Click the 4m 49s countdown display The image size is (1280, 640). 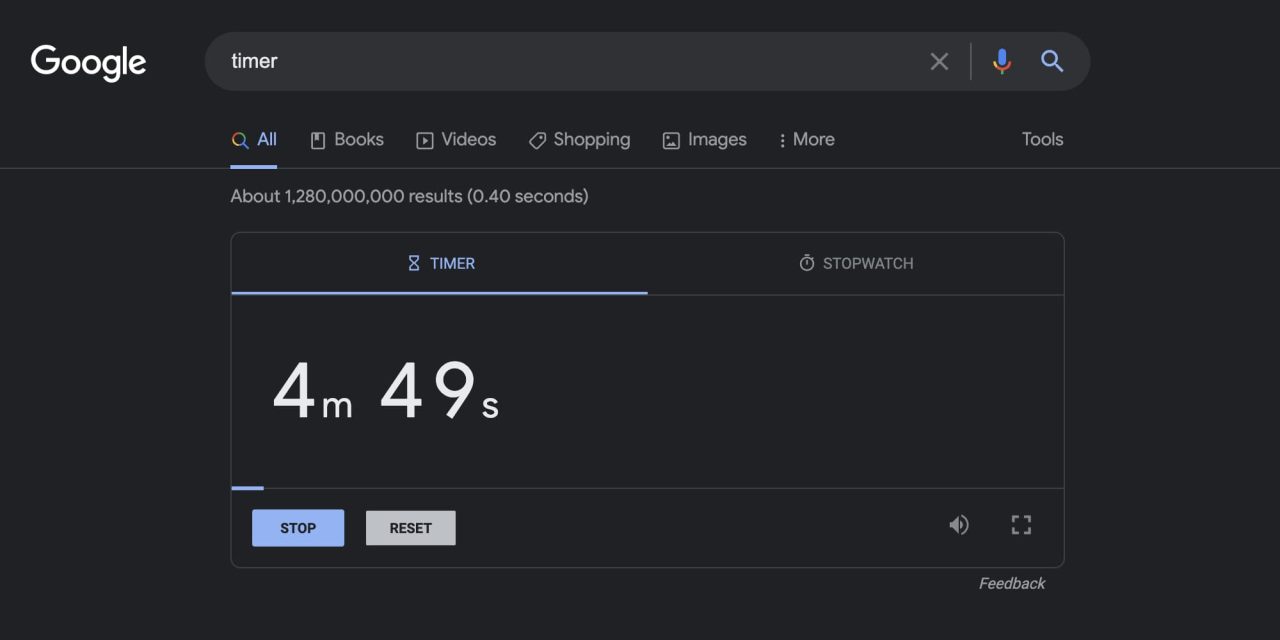386,392
